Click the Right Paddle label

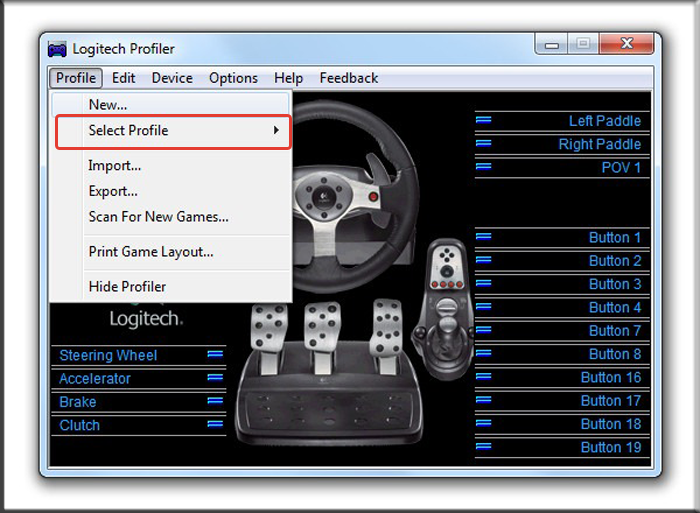(x=600, y=144)
